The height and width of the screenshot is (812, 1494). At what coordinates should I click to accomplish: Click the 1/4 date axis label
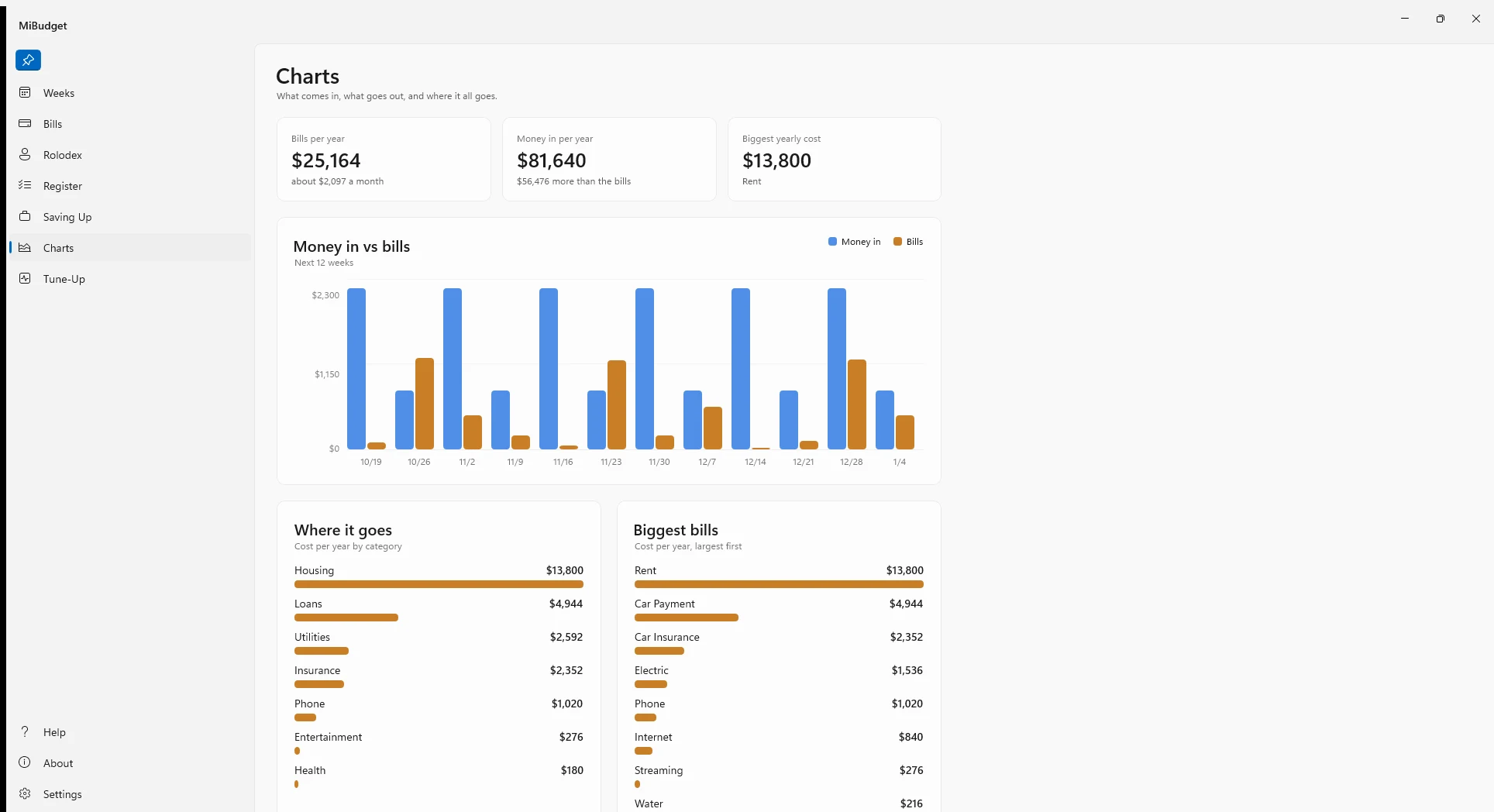[x=900, y=462]
